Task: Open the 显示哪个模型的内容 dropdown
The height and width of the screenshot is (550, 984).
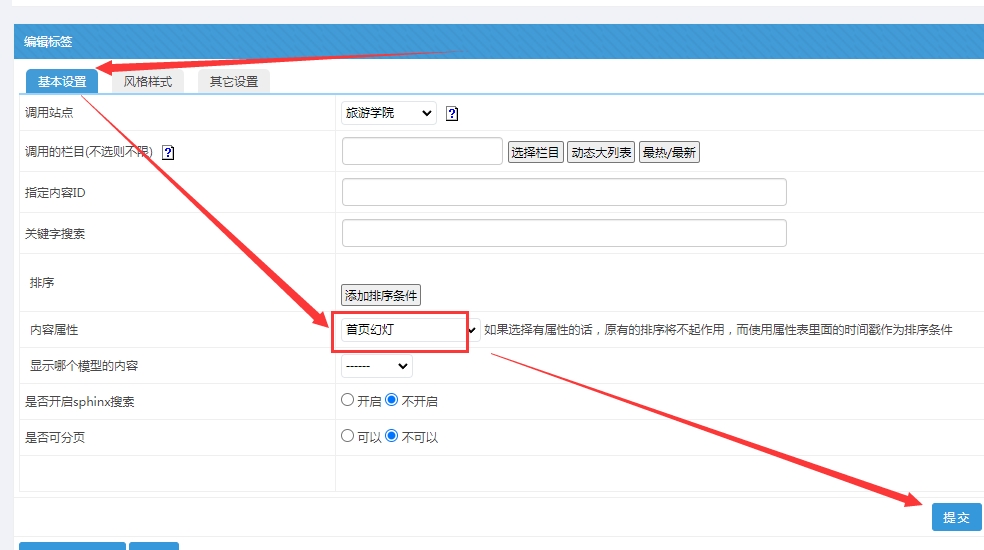Action: pyautogui.click(x=376, y=366)
